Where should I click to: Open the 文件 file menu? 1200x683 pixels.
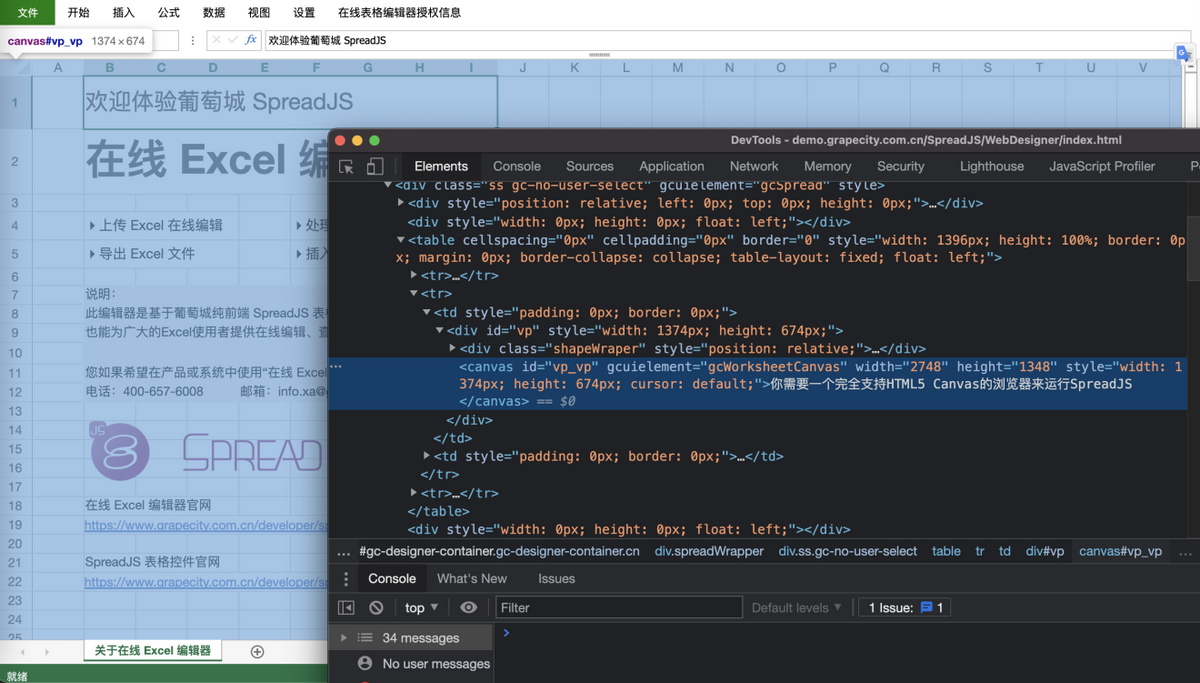click(27, 13)
